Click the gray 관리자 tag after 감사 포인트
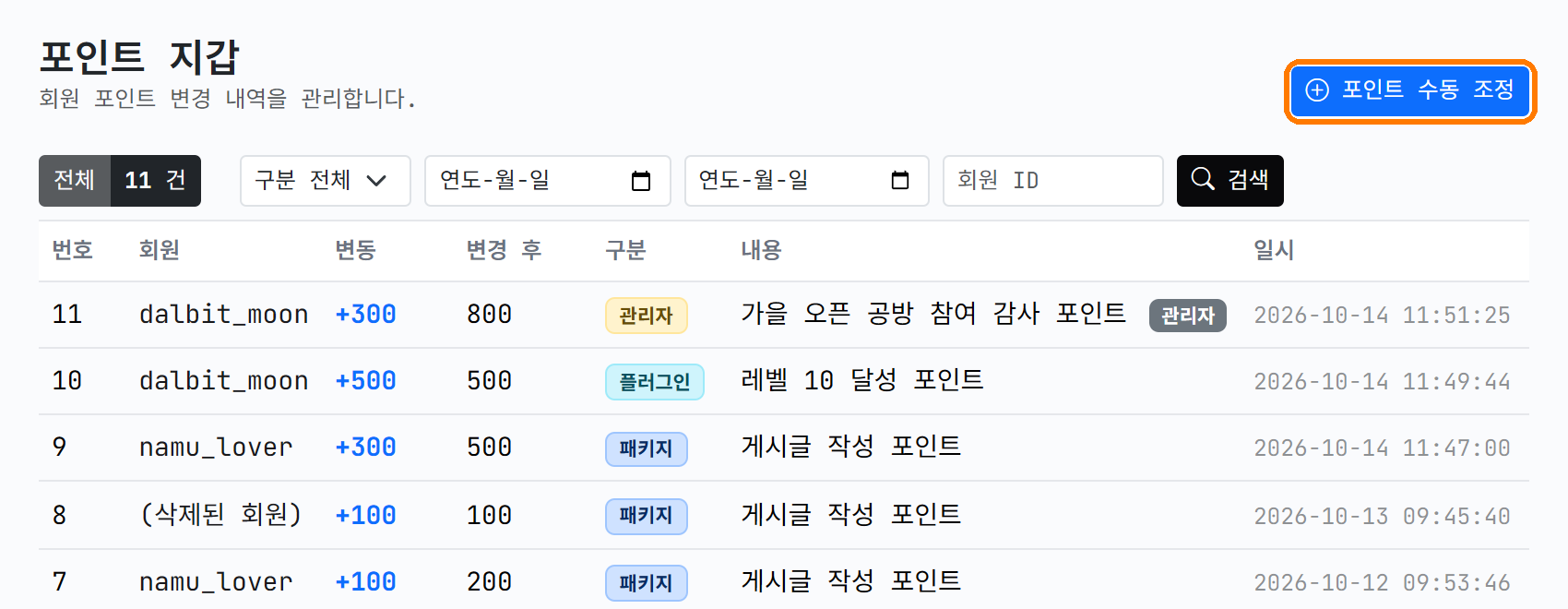This screenshot has width=1568, height=609. click(x=1187, y=316)
